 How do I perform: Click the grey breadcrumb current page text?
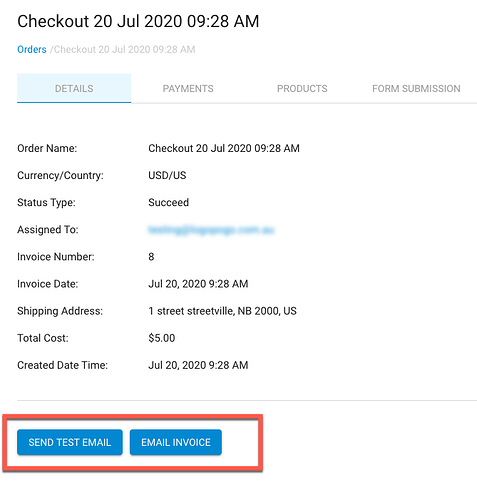click(123, 49)
